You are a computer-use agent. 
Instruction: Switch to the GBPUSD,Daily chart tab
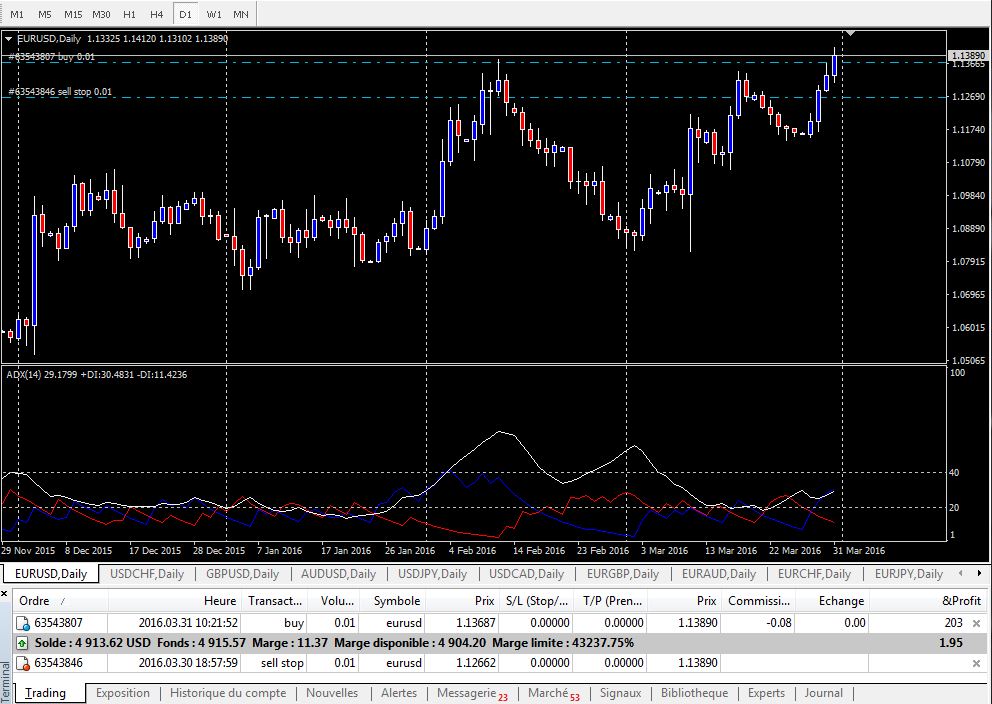coord(243,574)
